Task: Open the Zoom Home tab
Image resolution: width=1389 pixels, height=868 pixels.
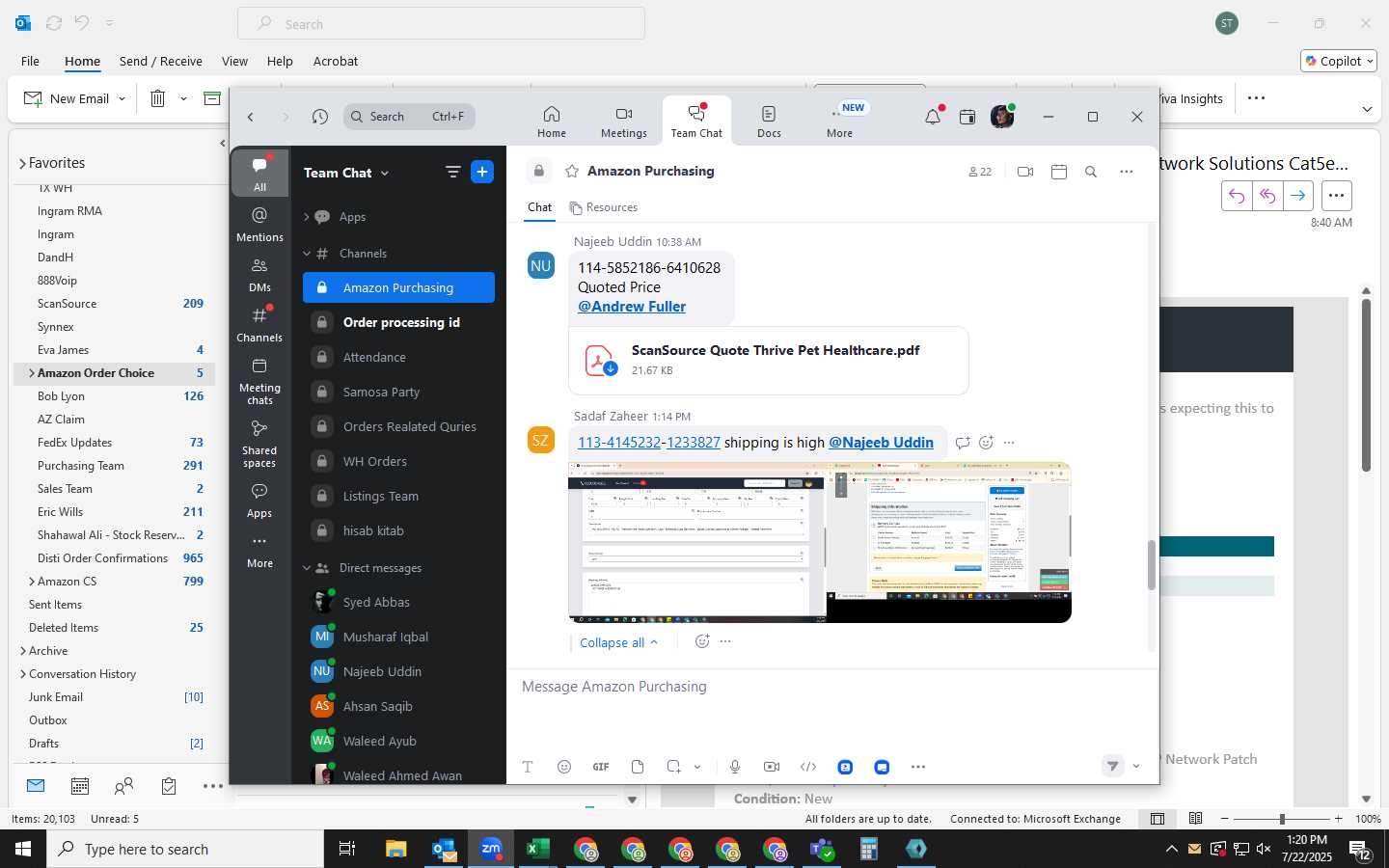Action: coord(552,122)
